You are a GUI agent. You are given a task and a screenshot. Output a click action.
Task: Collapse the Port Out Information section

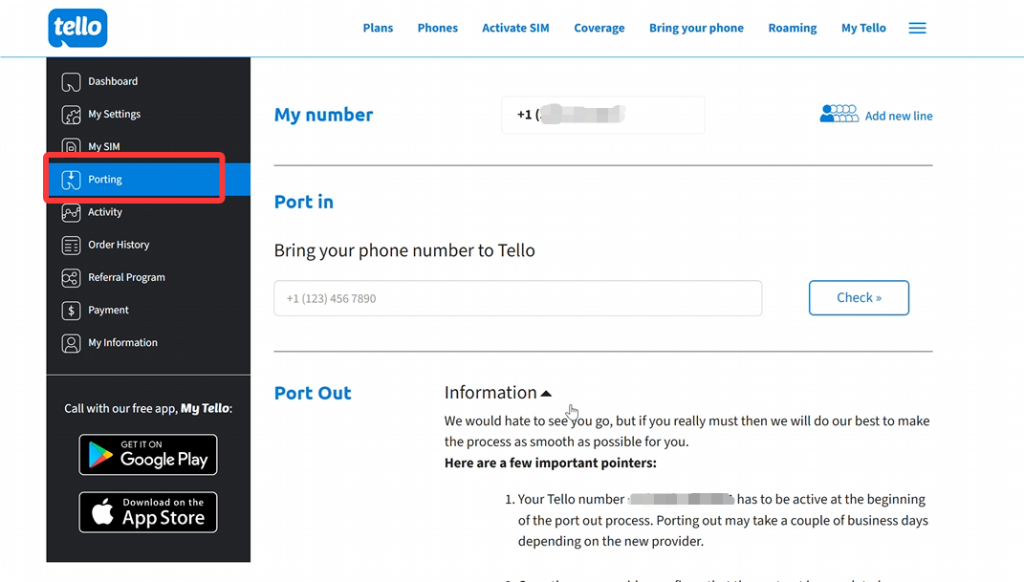(x=498, y=393)
